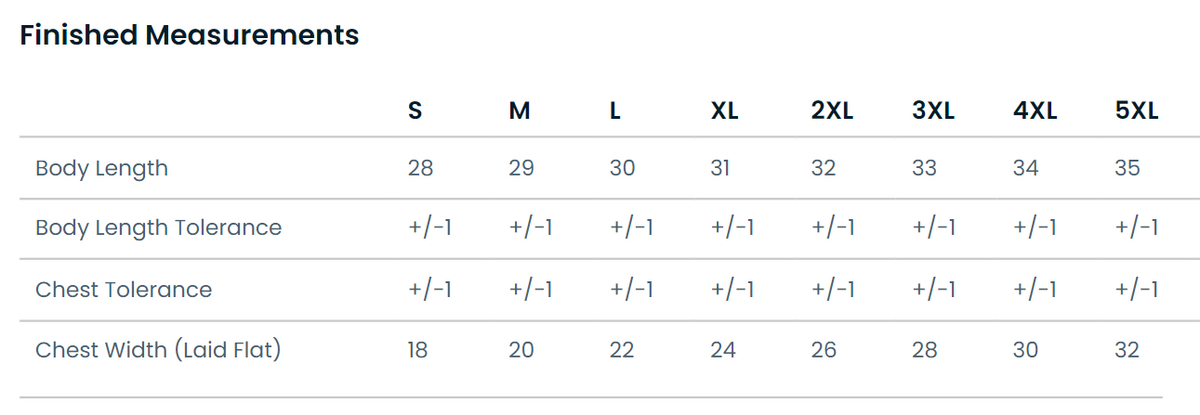
Task: Click the Body Length Tolerance row label
Action: coord(159,229)
